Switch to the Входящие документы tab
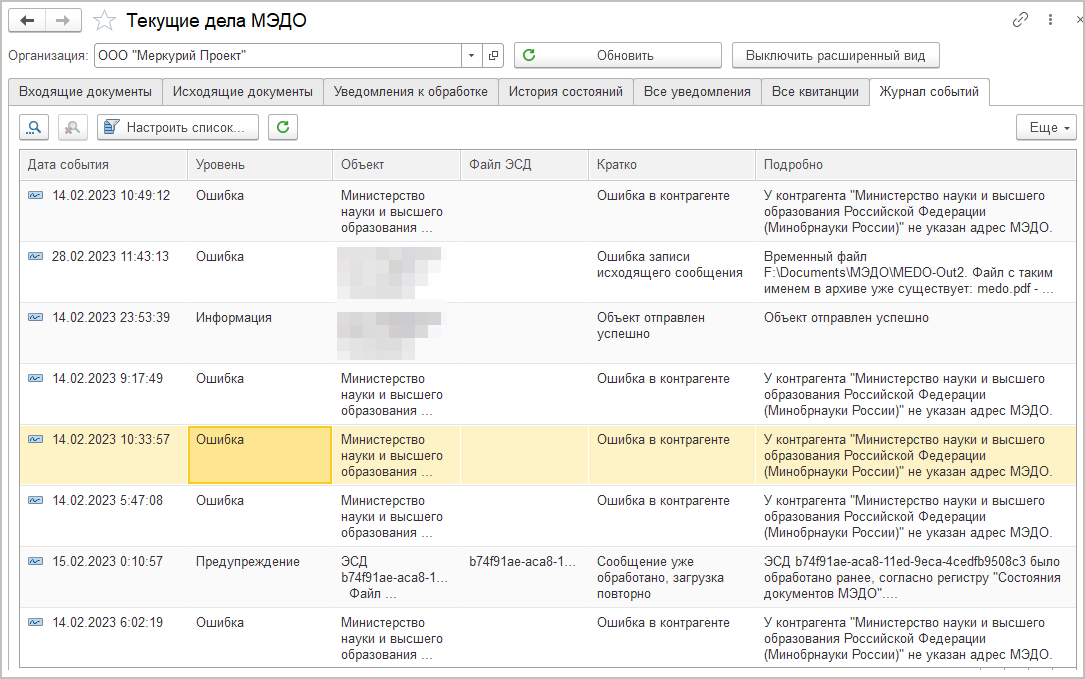Screen dimensions: 1085x679 85,92
